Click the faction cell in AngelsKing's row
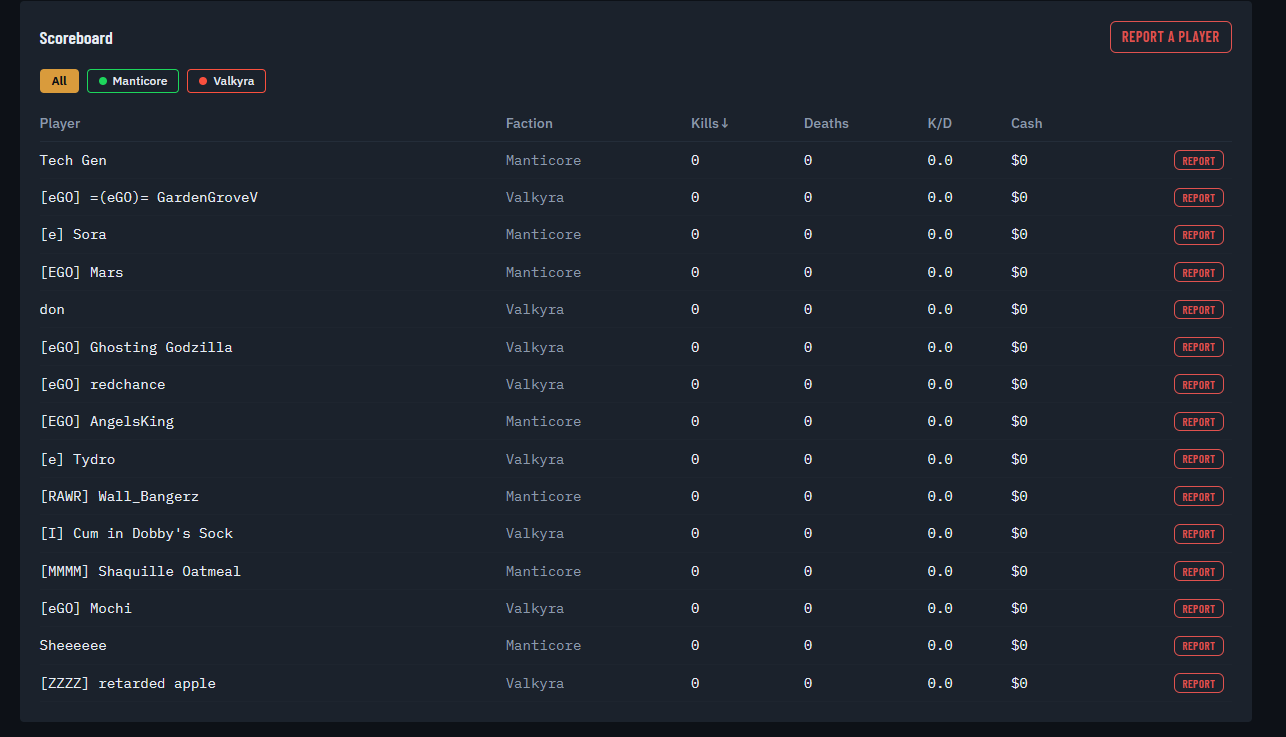Viewport: 1286px width, 737px height. (x=543, y=421)
